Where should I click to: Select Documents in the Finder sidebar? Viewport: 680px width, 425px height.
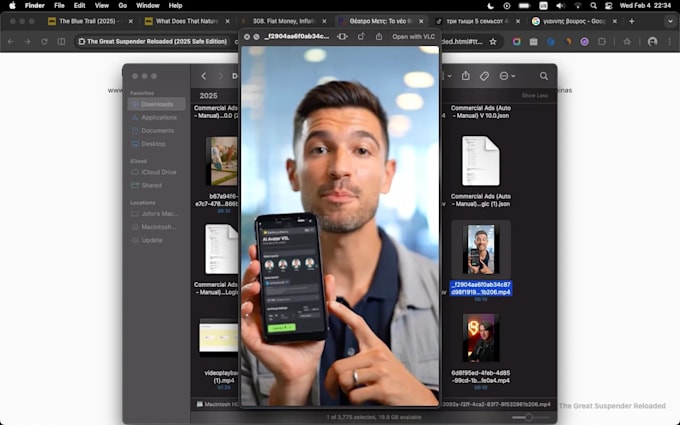coord(157,131)
